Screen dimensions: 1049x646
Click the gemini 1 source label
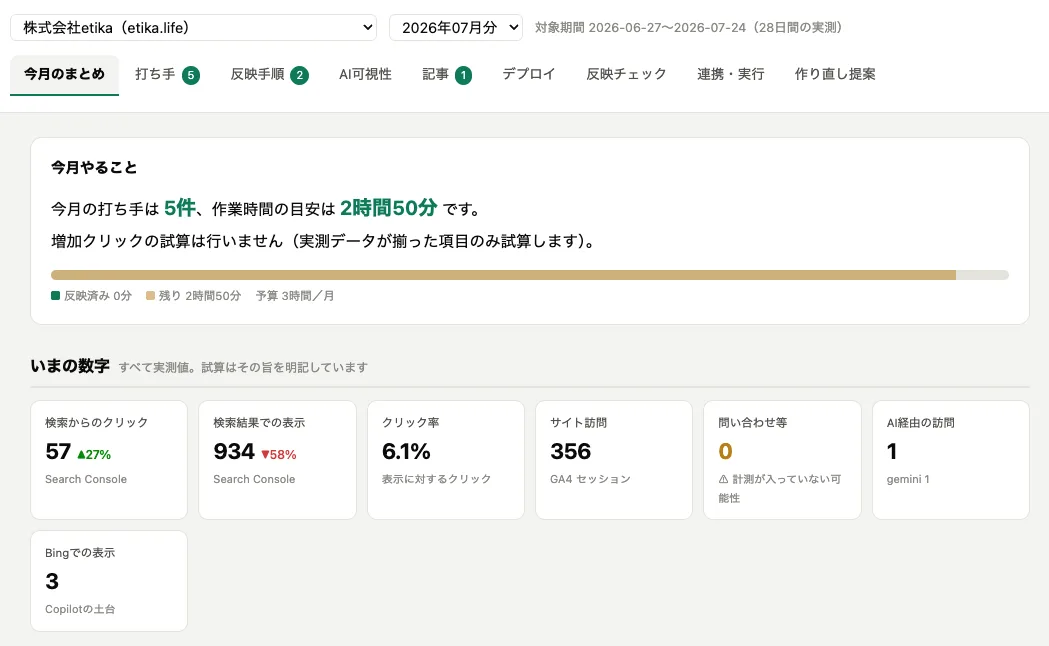(908, 479)
